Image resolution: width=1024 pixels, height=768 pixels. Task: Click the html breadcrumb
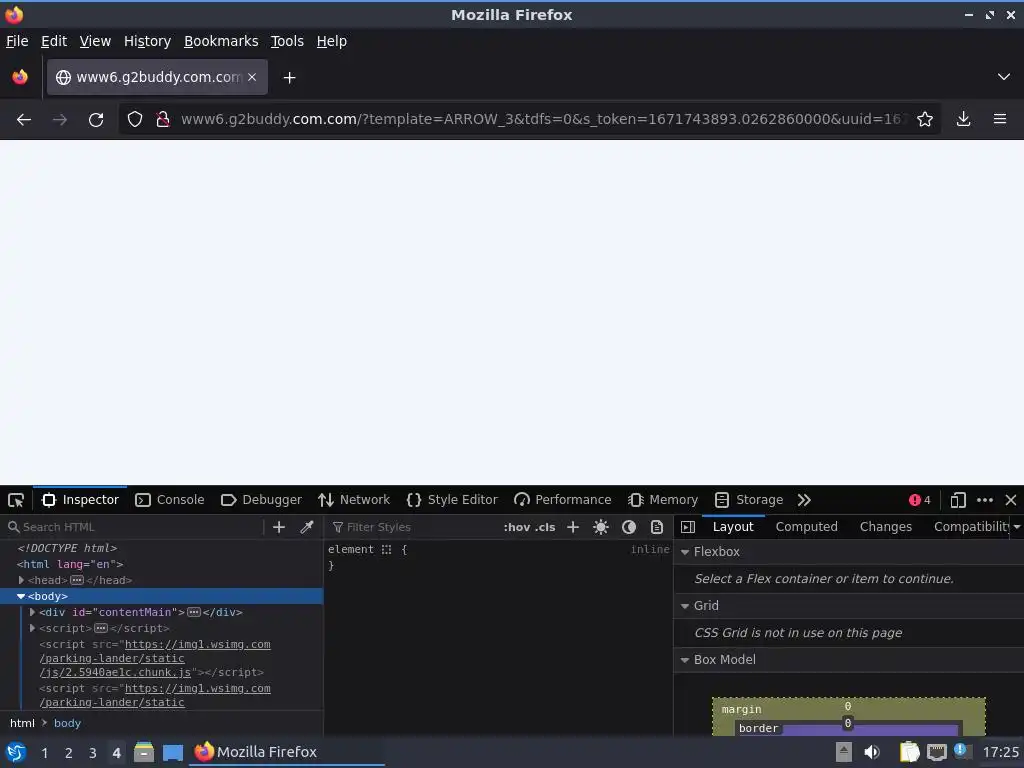pos(22,723)
